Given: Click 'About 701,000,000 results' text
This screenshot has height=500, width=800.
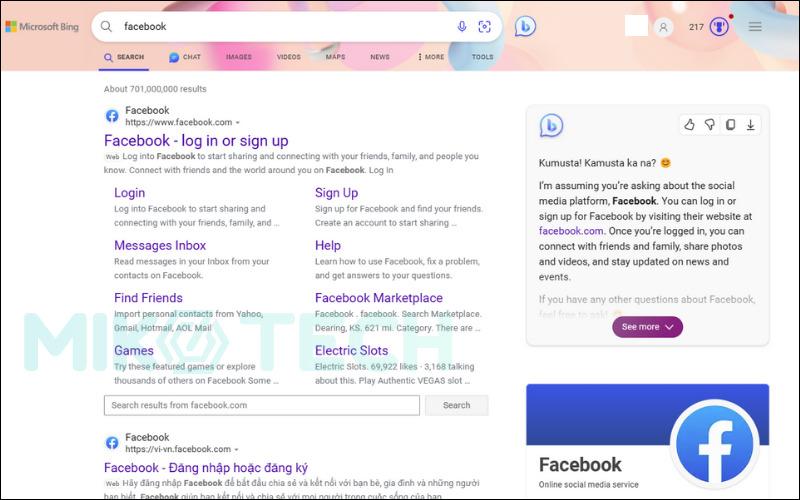Looking at the screenshot, I should tap(155, 89).
